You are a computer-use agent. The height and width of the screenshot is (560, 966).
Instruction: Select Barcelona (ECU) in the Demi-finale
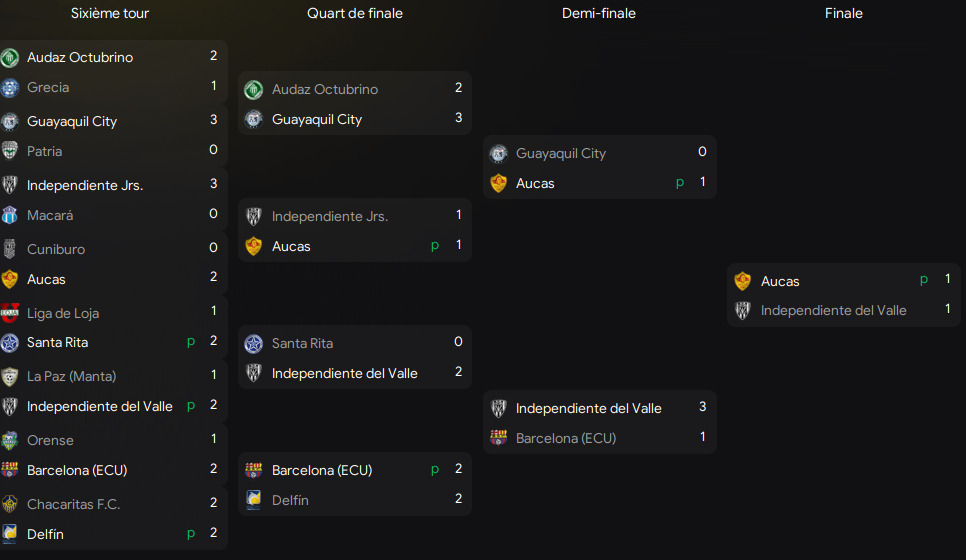[566, 438]
